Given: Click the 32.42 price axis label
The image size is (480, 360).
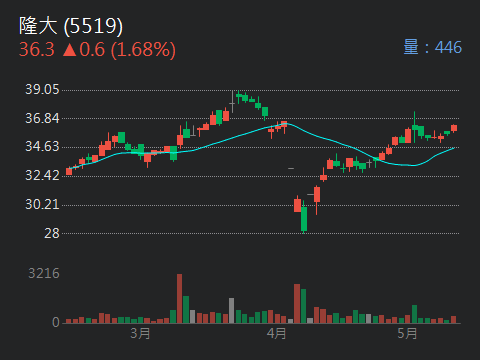Looking at the screenshot, I should pyautogui.click(x=42, y=175).
